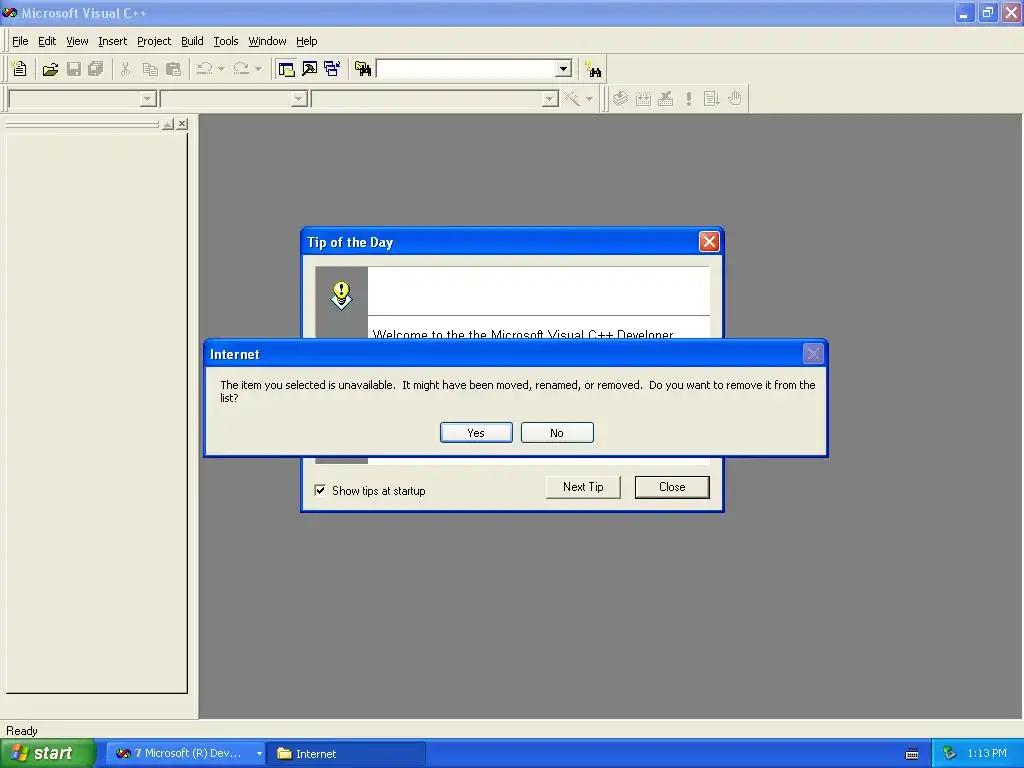Viewport: 1024px width, 768px height.
Task: Open the WizardBar actions dropdown arrow
Action: pos(589,99)
